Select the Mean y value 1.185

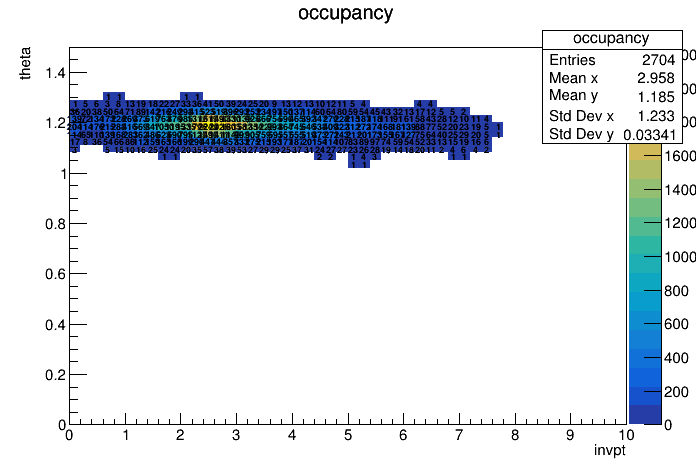pyautogui.click(x=656, y=97)
